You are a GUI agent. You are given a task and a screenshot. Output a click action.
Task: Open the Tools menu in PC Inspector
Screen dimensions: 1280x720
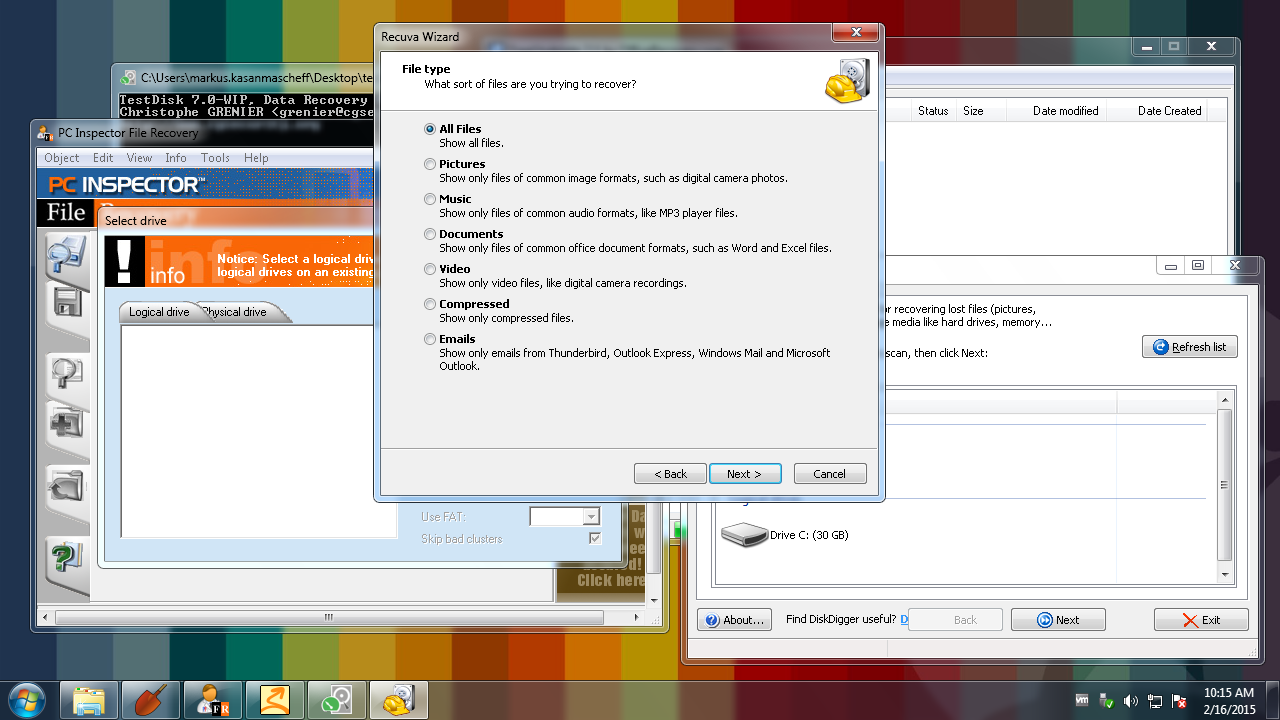tap(215, 158)
